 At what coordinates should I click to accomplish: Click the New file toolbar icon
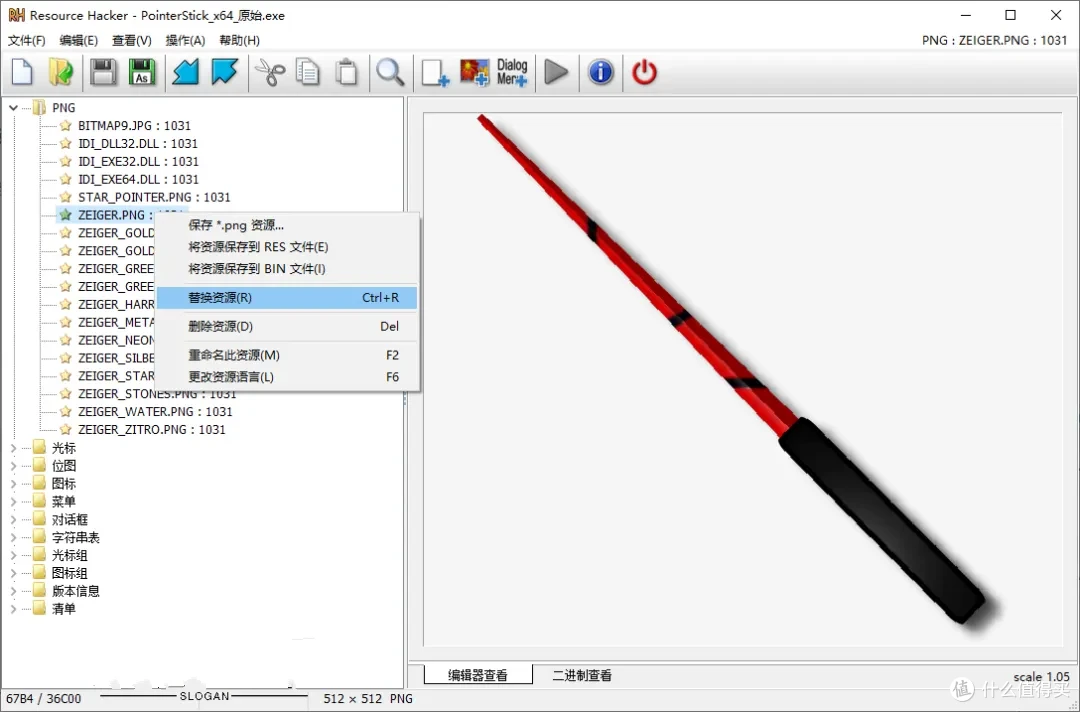tap(22, 72)
